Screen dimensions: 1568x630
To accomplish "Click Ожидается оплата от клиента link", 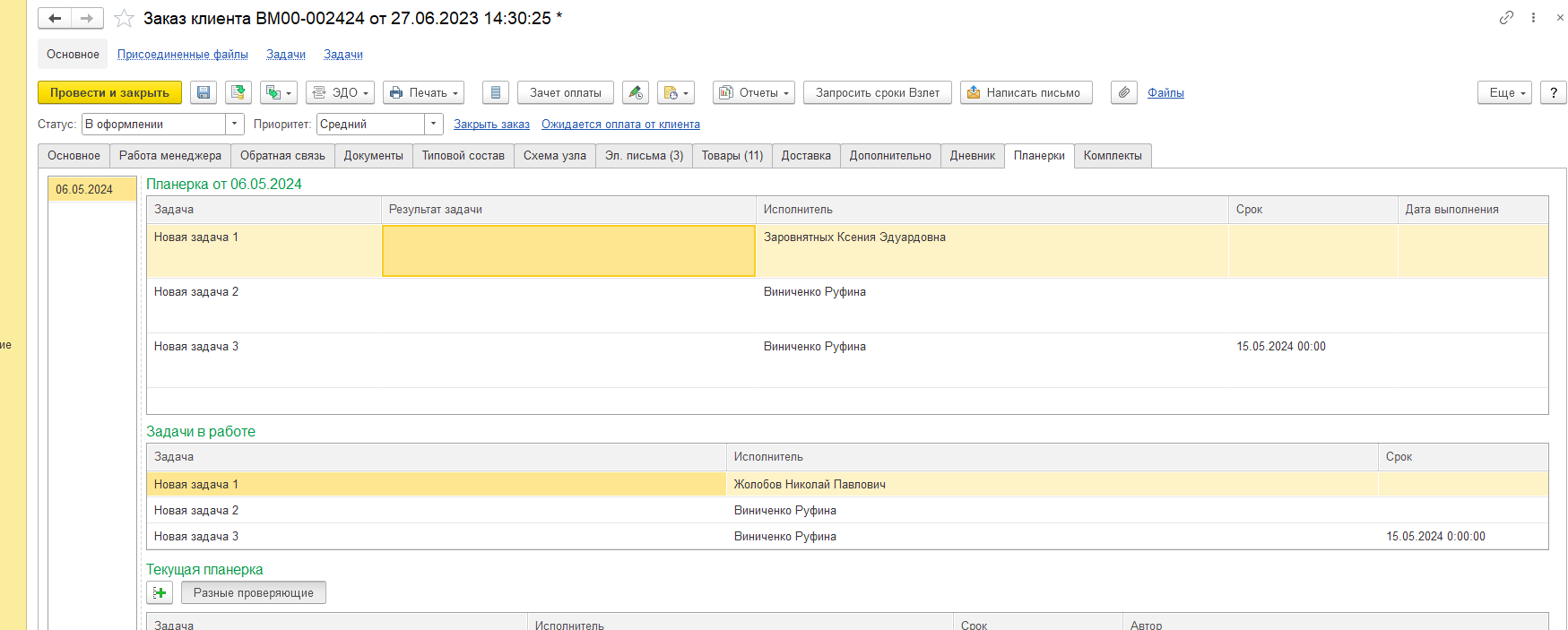I will click(620, 125).
